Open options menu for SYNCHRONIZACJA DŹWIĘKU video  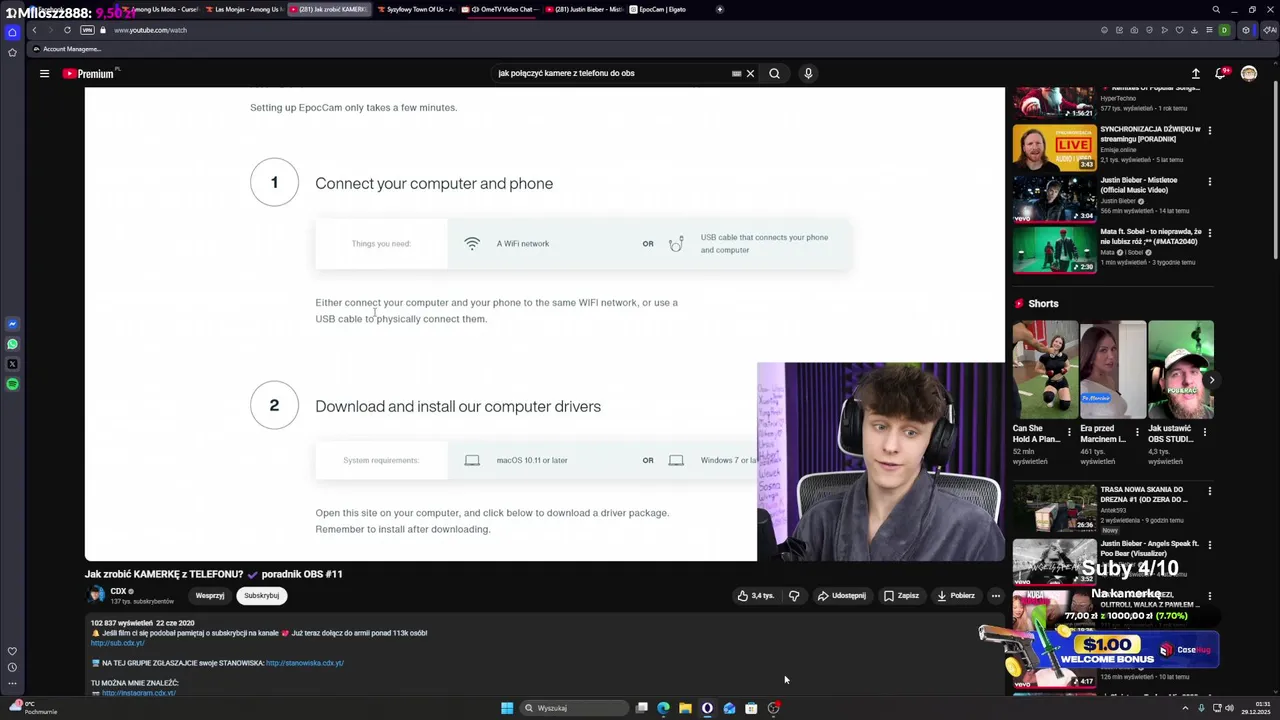point(1210,131)
